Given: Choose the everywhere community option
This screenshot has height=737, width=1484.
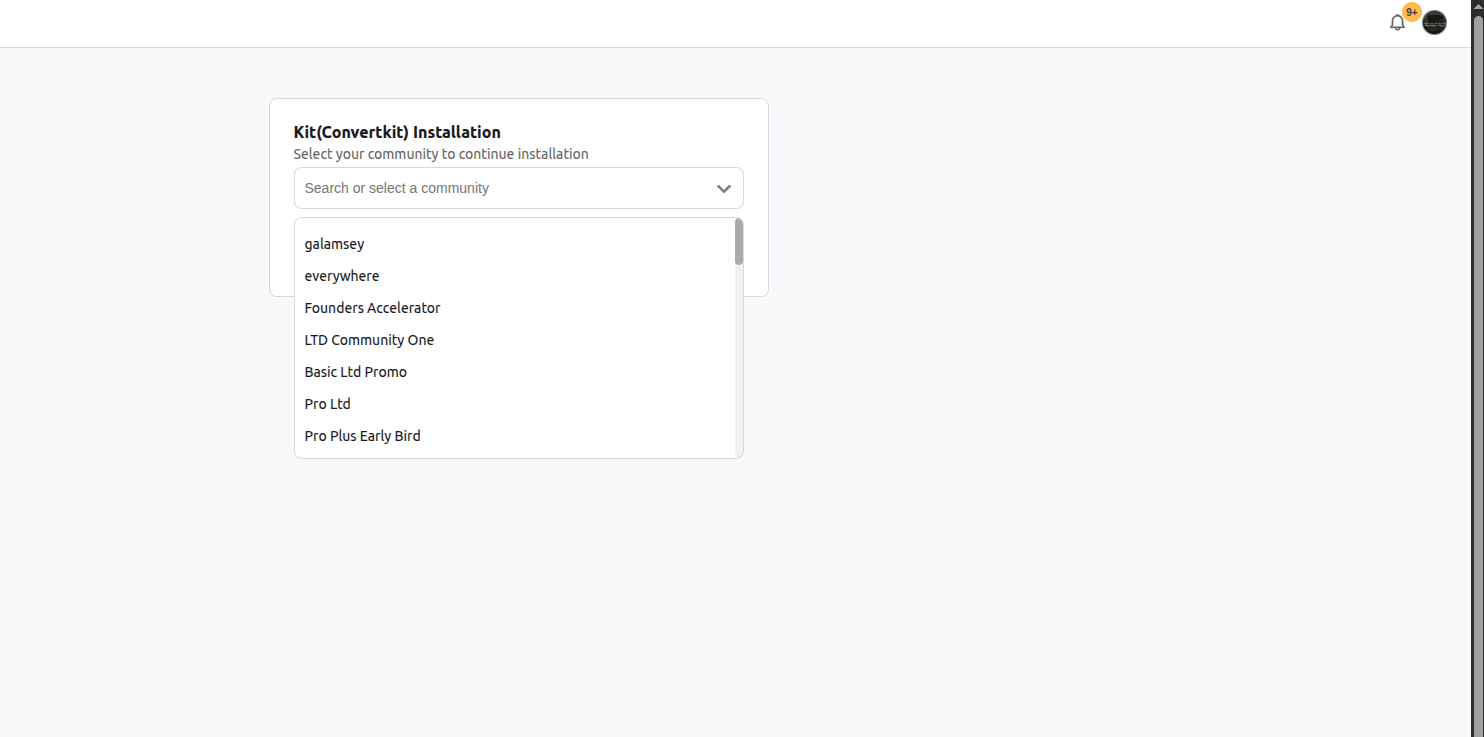Looking at the screenshot, I should tap(342, 276).
